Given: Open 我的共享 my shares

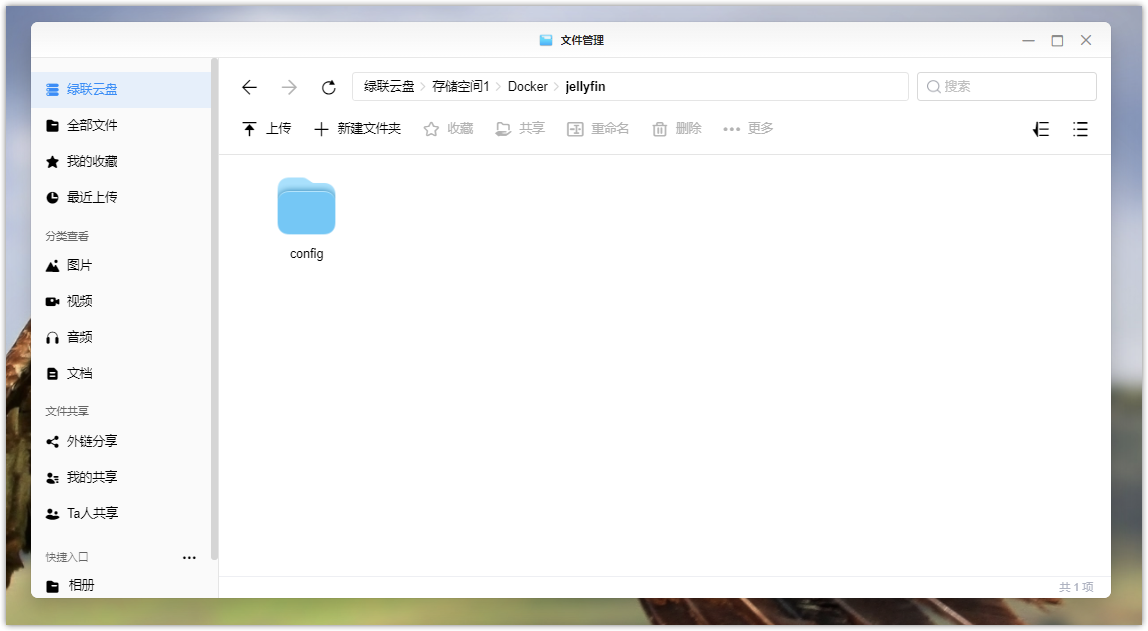Looking at the screenshot, I should [121, 477].
